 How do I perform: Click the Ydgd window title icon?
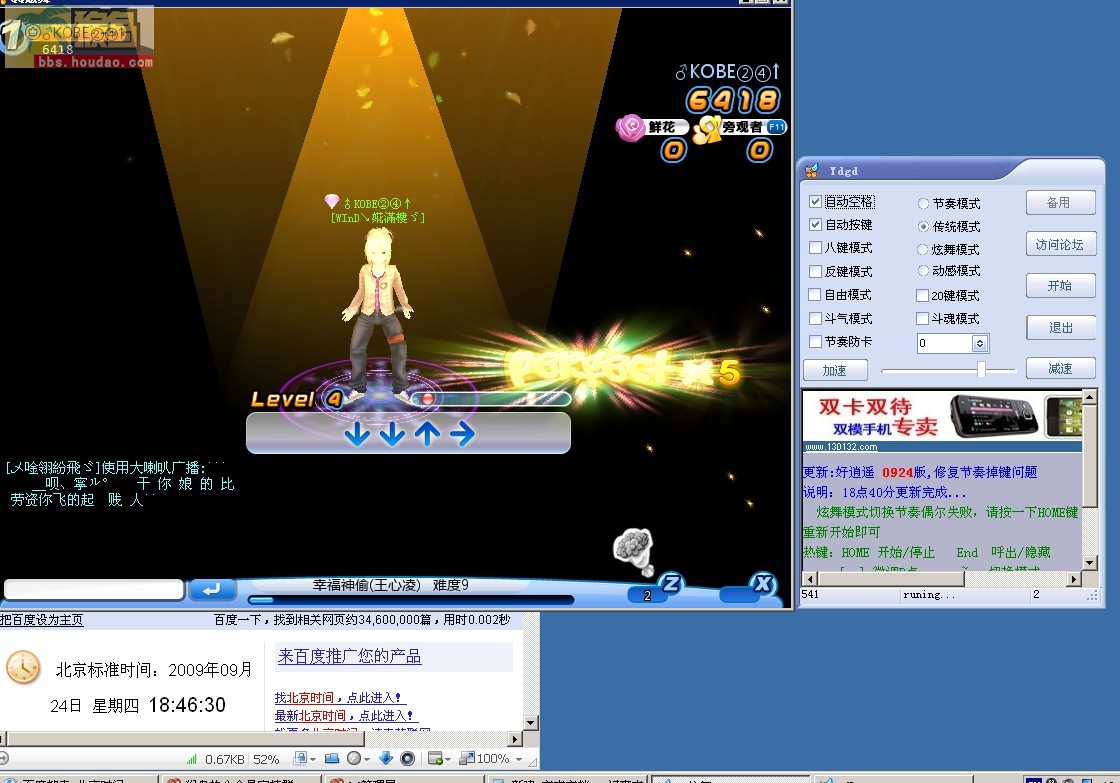click(811, 171)
